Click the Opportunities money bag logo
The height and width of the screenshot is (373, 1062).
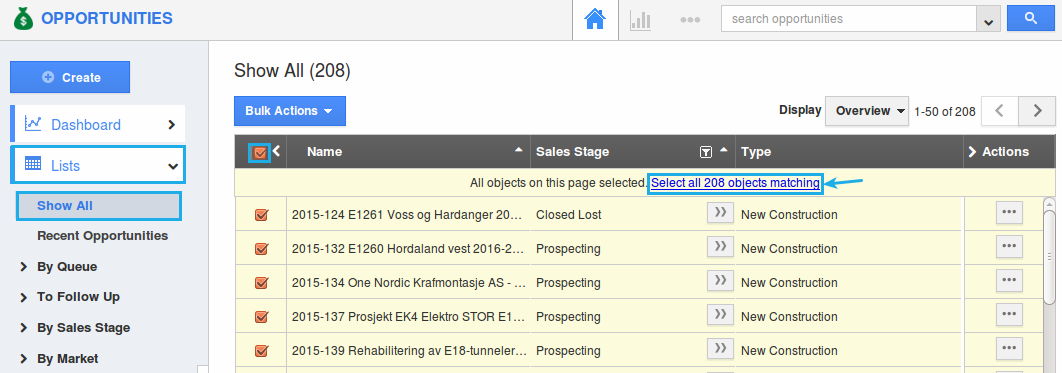[x=23, y=18]
